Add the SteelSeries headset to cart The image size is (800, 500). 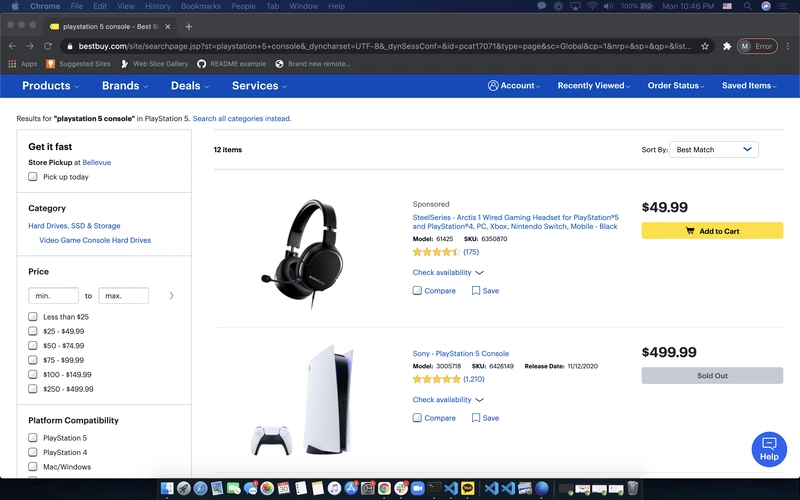712,231
